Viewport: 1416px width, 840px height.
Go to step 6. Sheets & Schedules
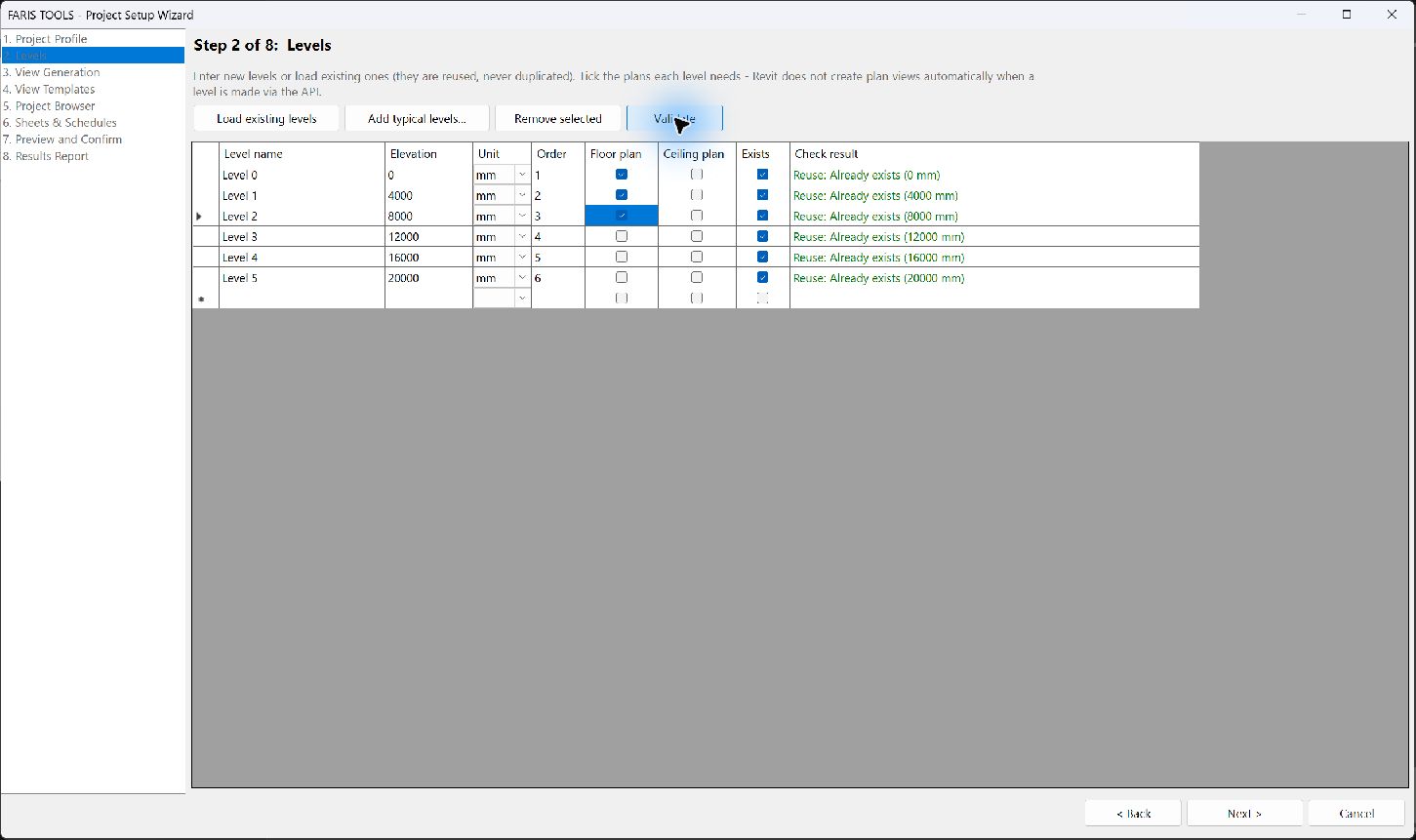(60, 123)
